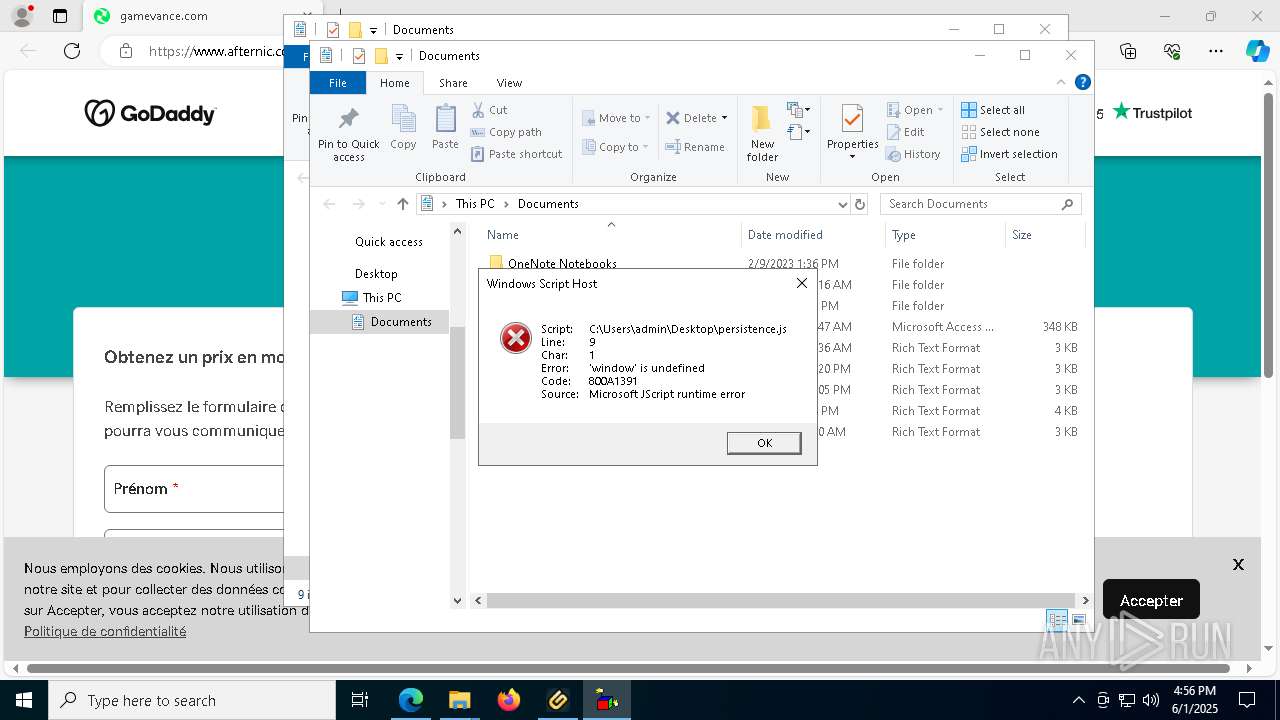The width and height of the screenshot is (1280, 720).
Task: Create a New folder from ribbon
Action: coord(762,133)
